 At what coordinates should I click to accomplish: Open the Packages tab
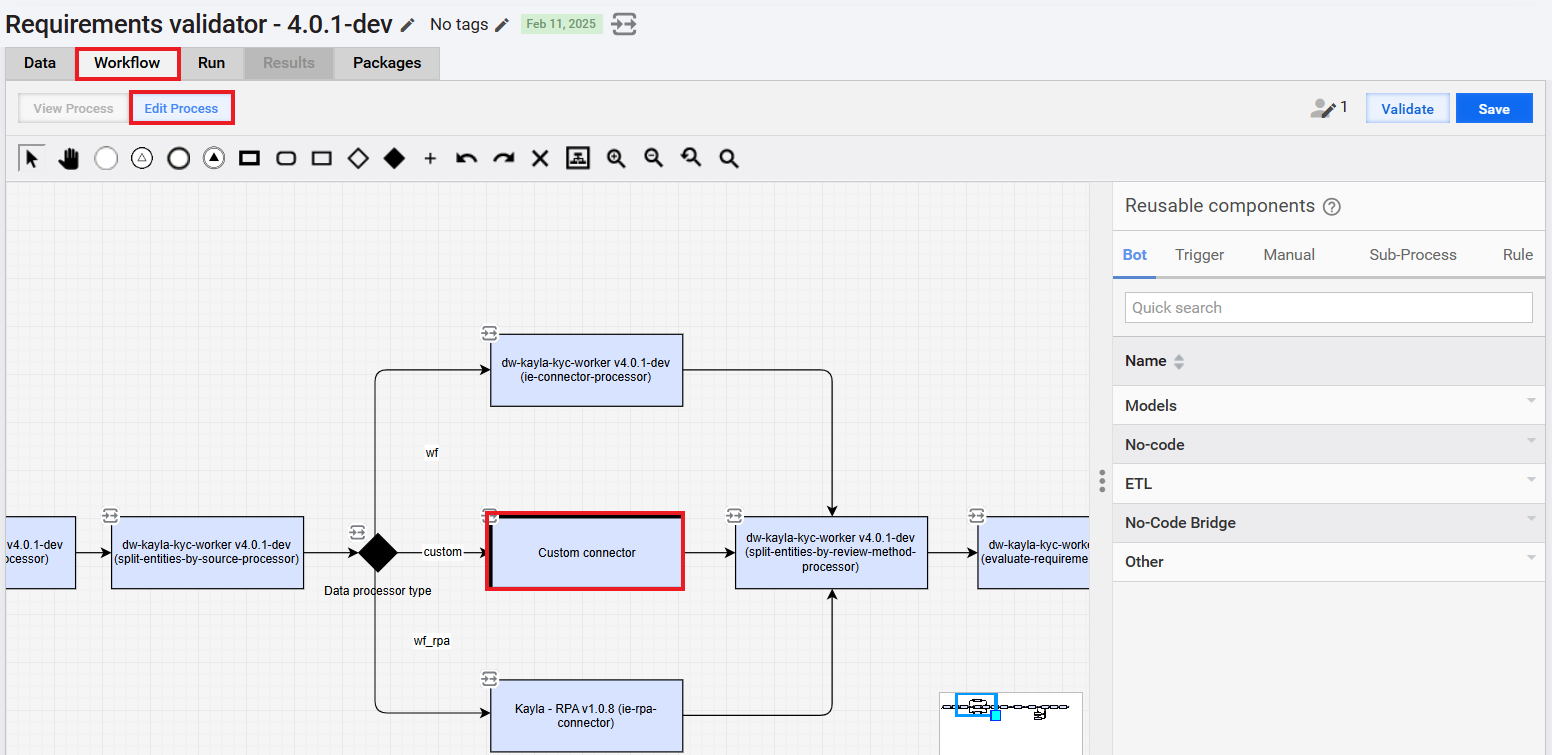pos(387,63)
